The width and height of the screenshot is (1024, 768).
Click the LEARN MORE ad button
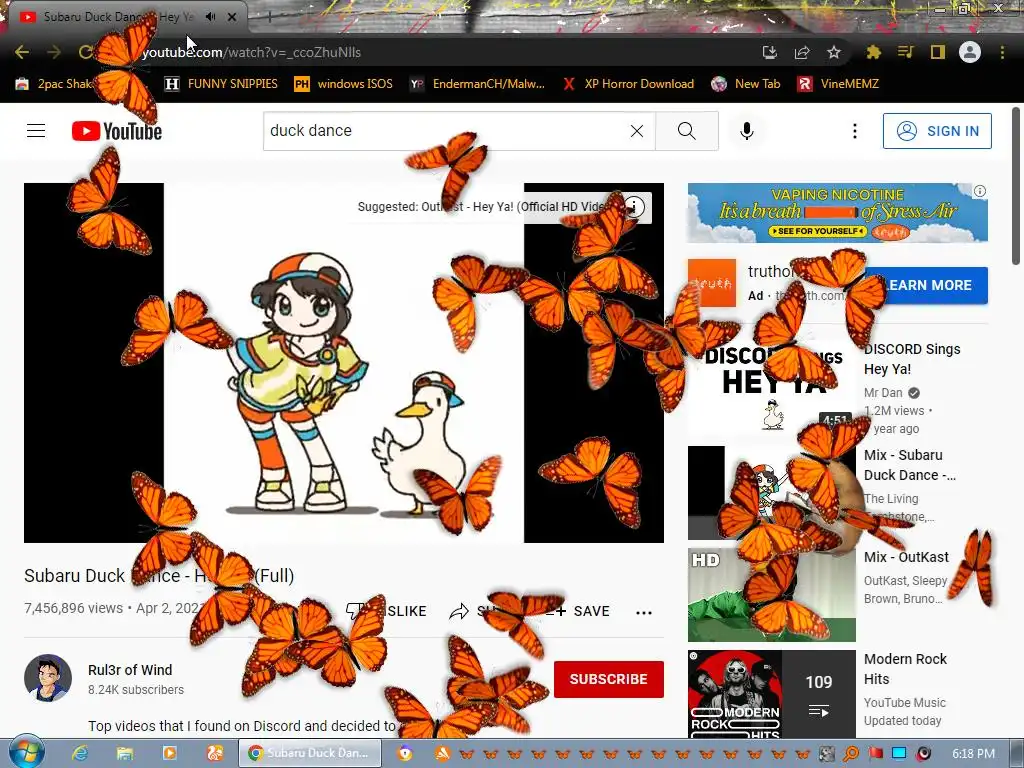926,285
